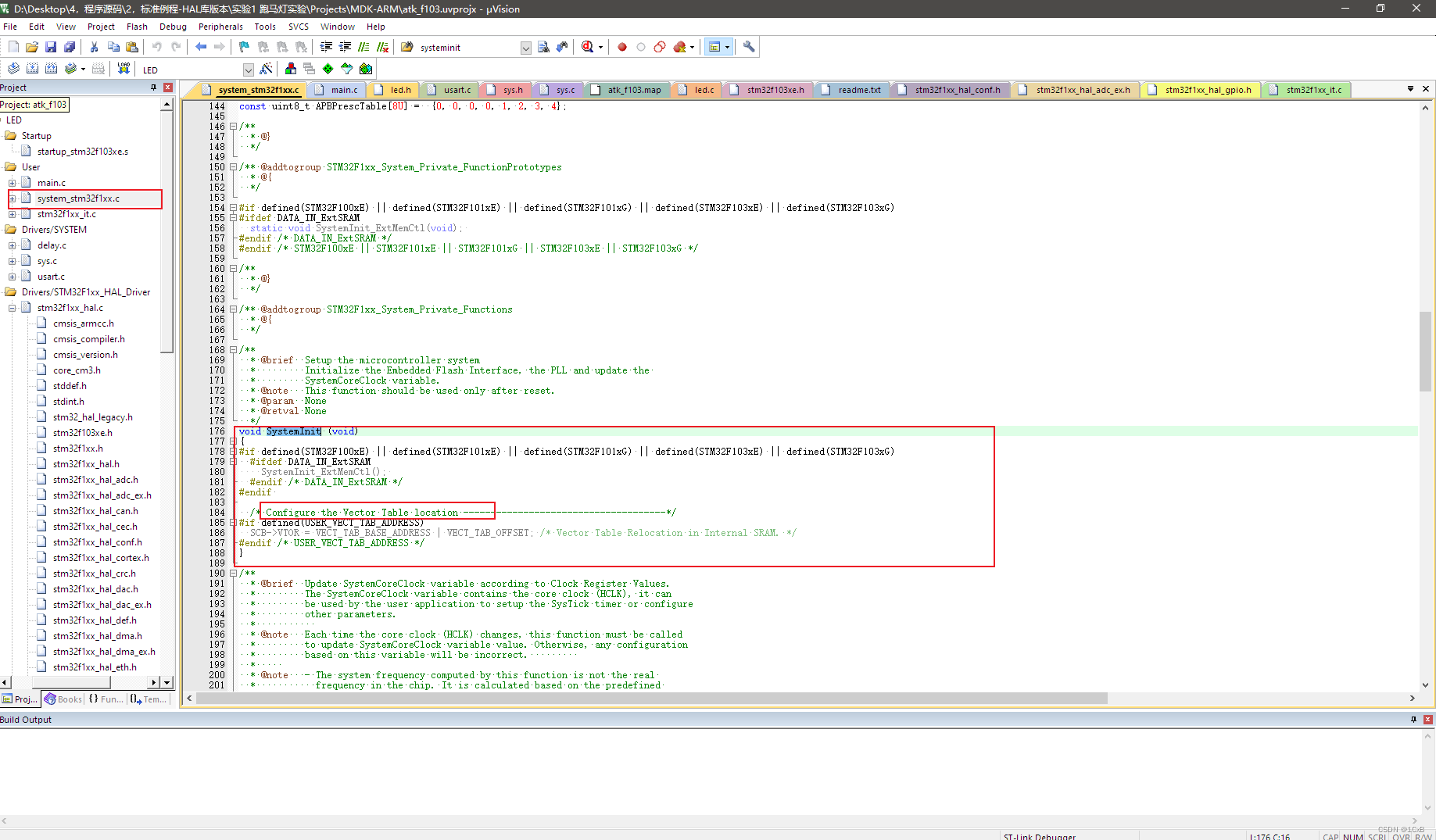Download to flash using the LOAD icon
The width and height of the screenshot is (1436, 840).
(x=124, y=69)
